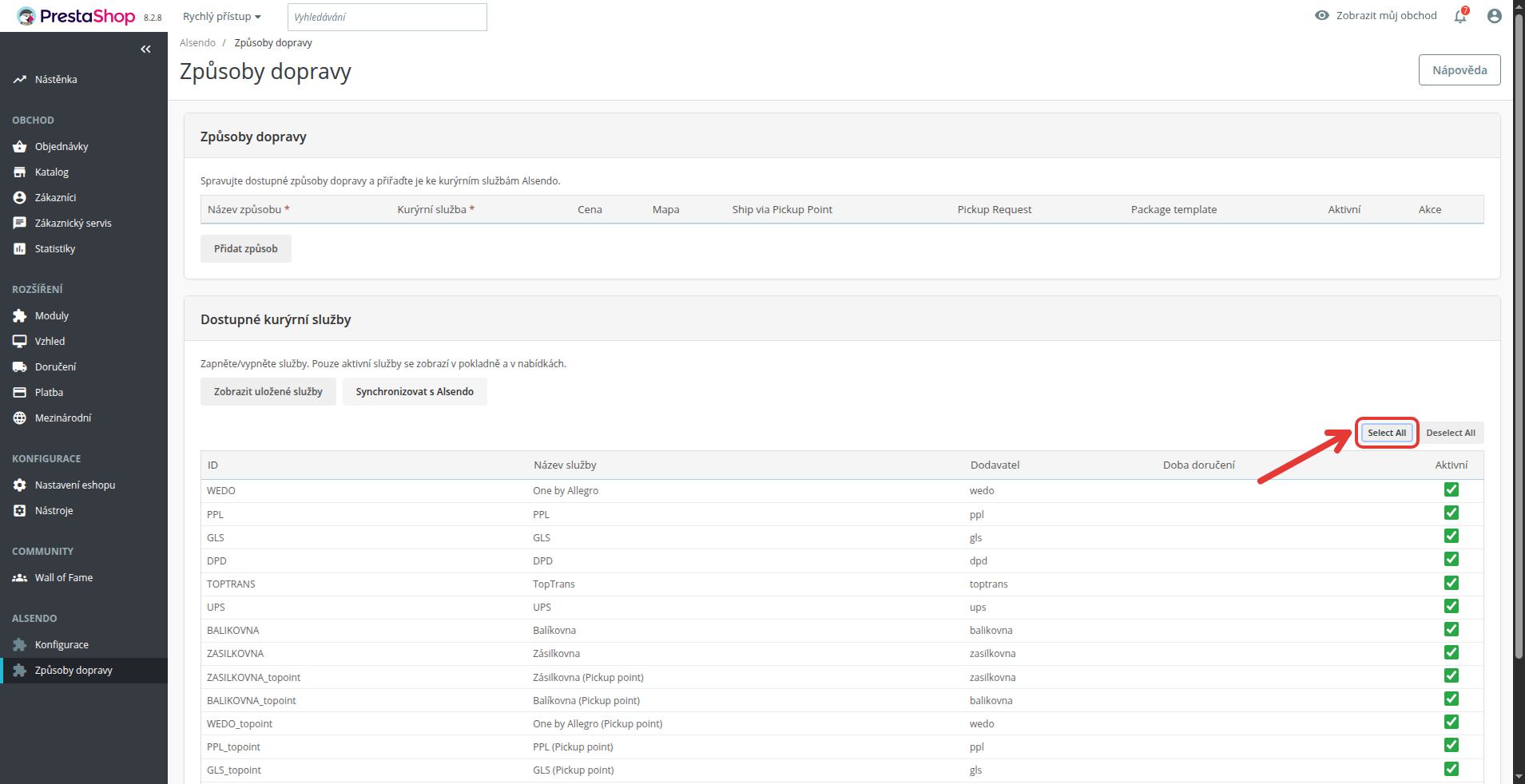Image resolution: width=1525 pixels, height=784 pixels.
Task: Click the Statistiky chart icon
Action: tap(20, 249)
